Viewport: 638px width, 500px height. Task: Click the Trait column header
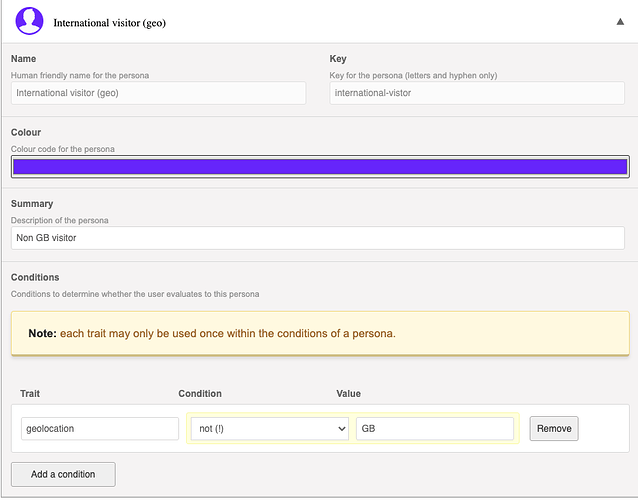[31, 393]
